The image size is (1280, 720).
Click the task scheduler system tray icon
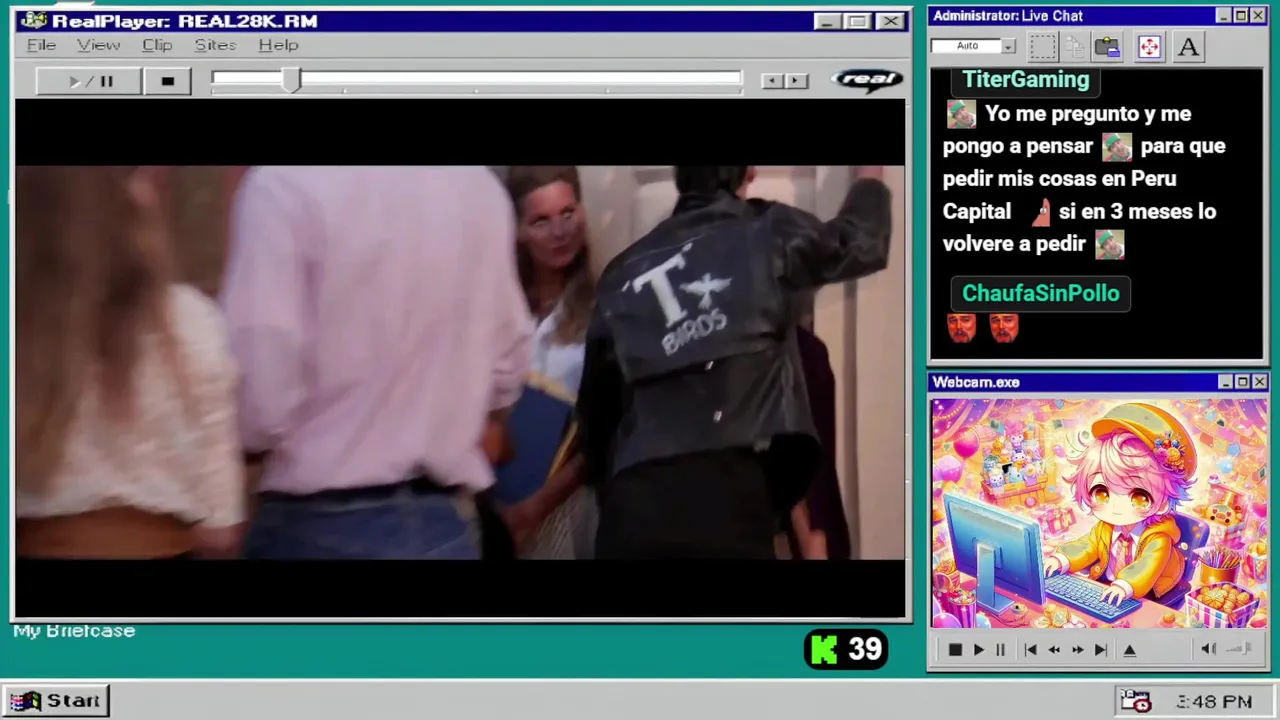point(1135,701)
